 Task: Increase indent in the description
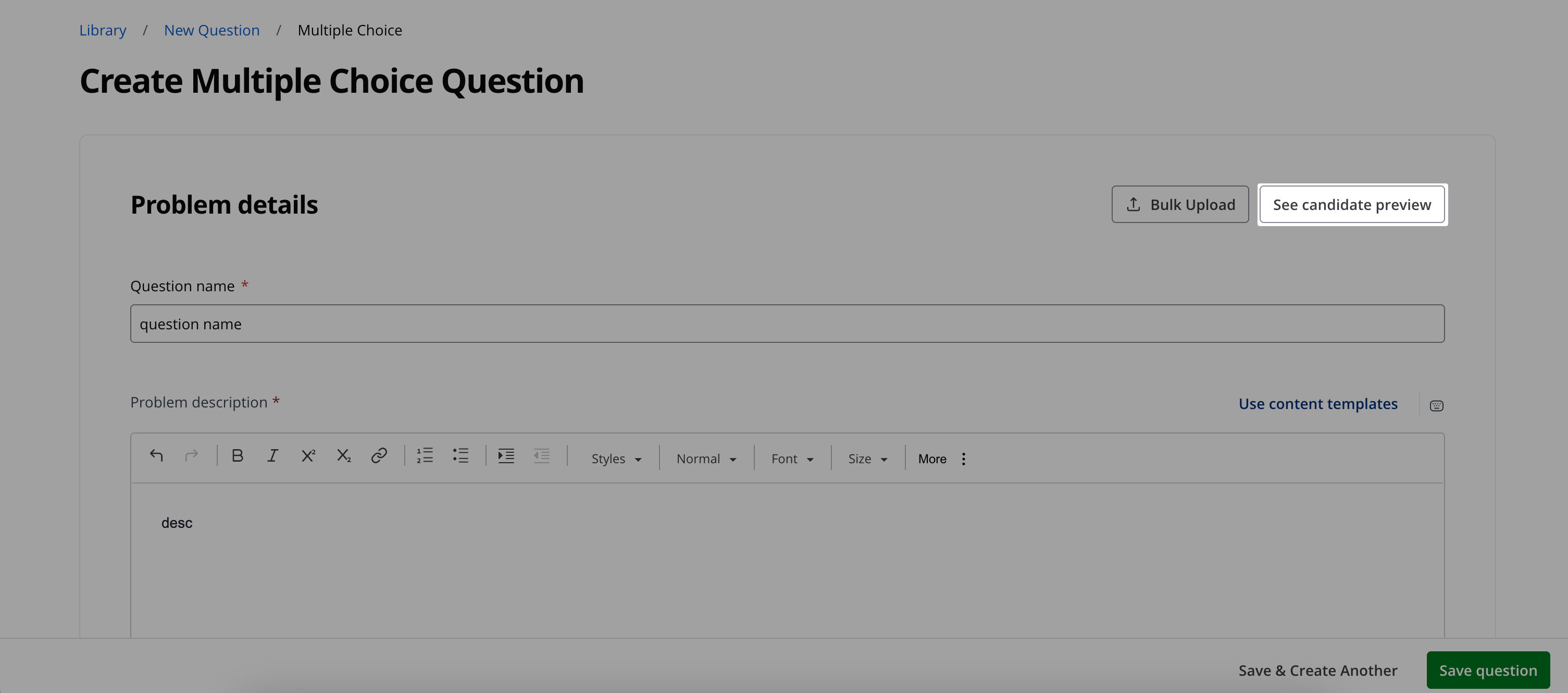click(506, 455)
